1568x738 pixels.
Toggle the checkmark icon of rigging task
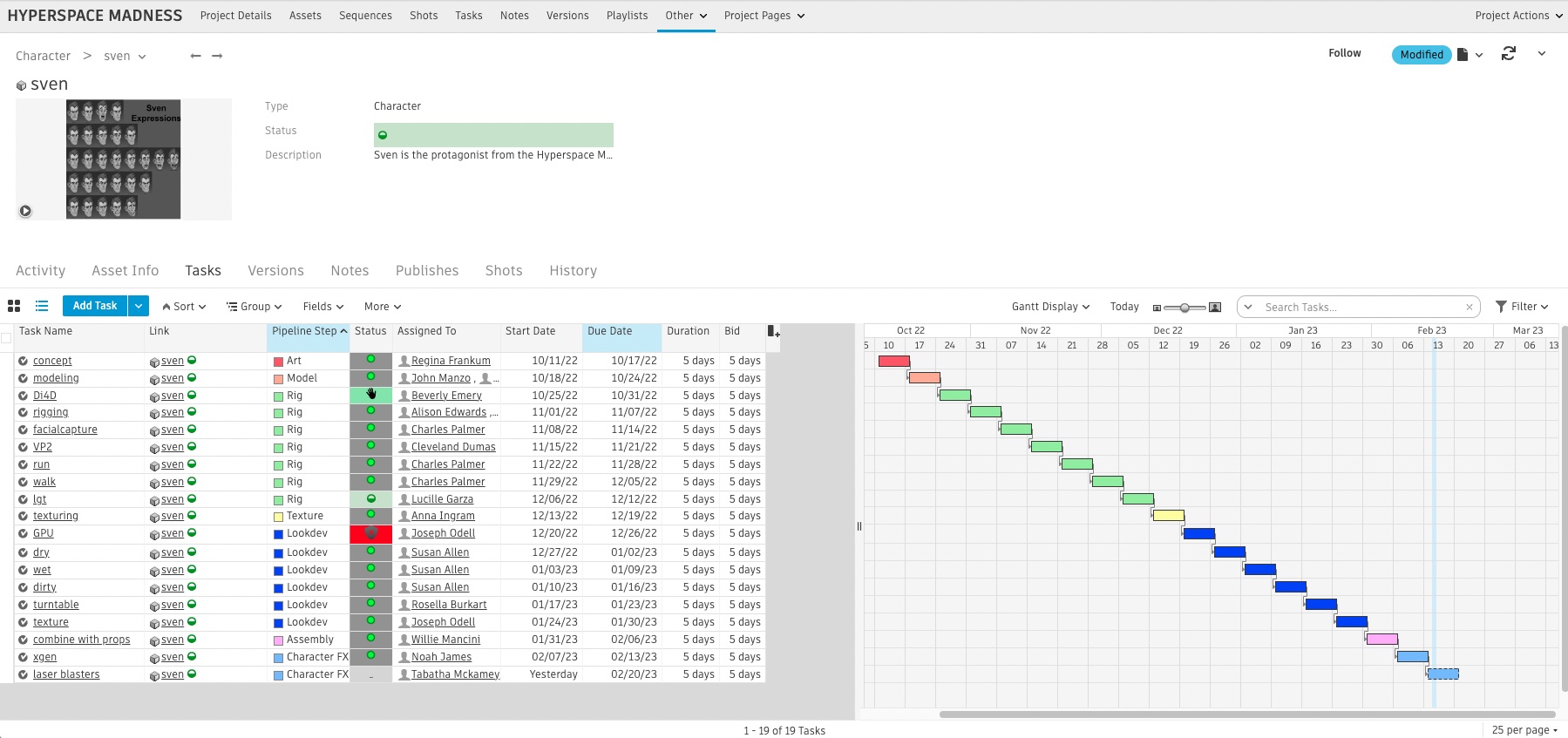[24, 412]
